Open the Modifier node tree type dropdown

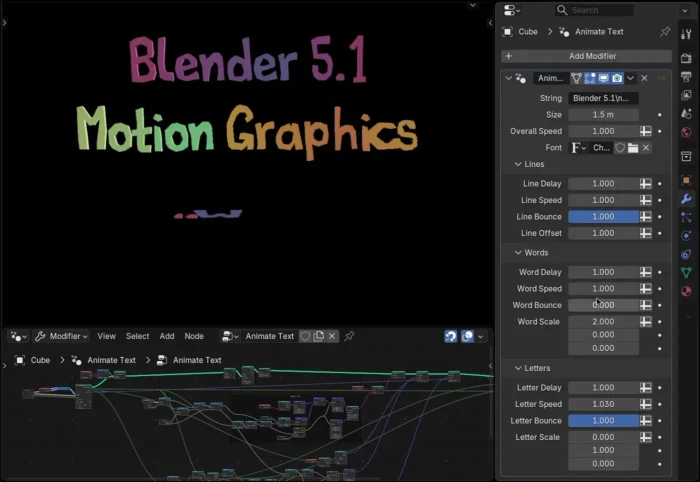[x=61, y=336]
